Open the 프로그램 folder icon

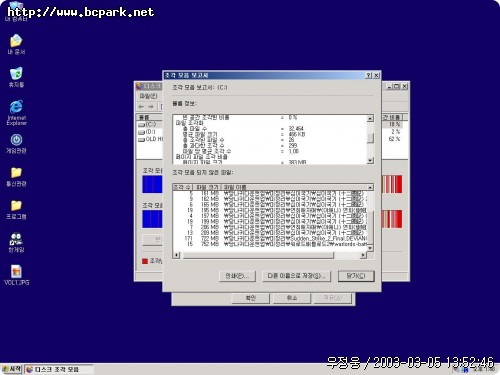click(16, 210)
